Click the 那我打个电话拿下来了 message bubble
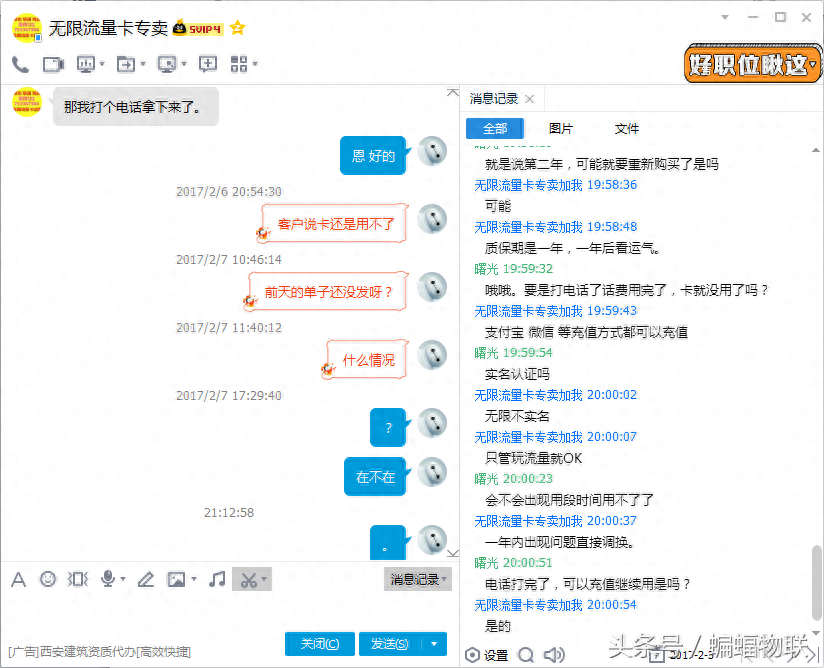 click(136, 107)
